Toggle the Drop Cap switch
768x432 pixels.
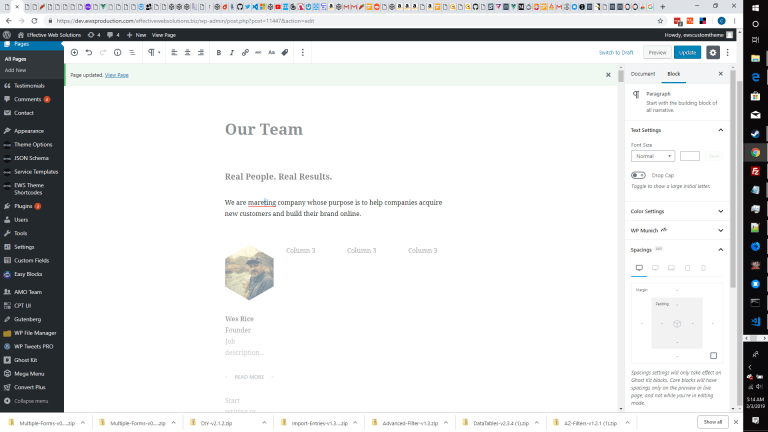click(638, 175)
